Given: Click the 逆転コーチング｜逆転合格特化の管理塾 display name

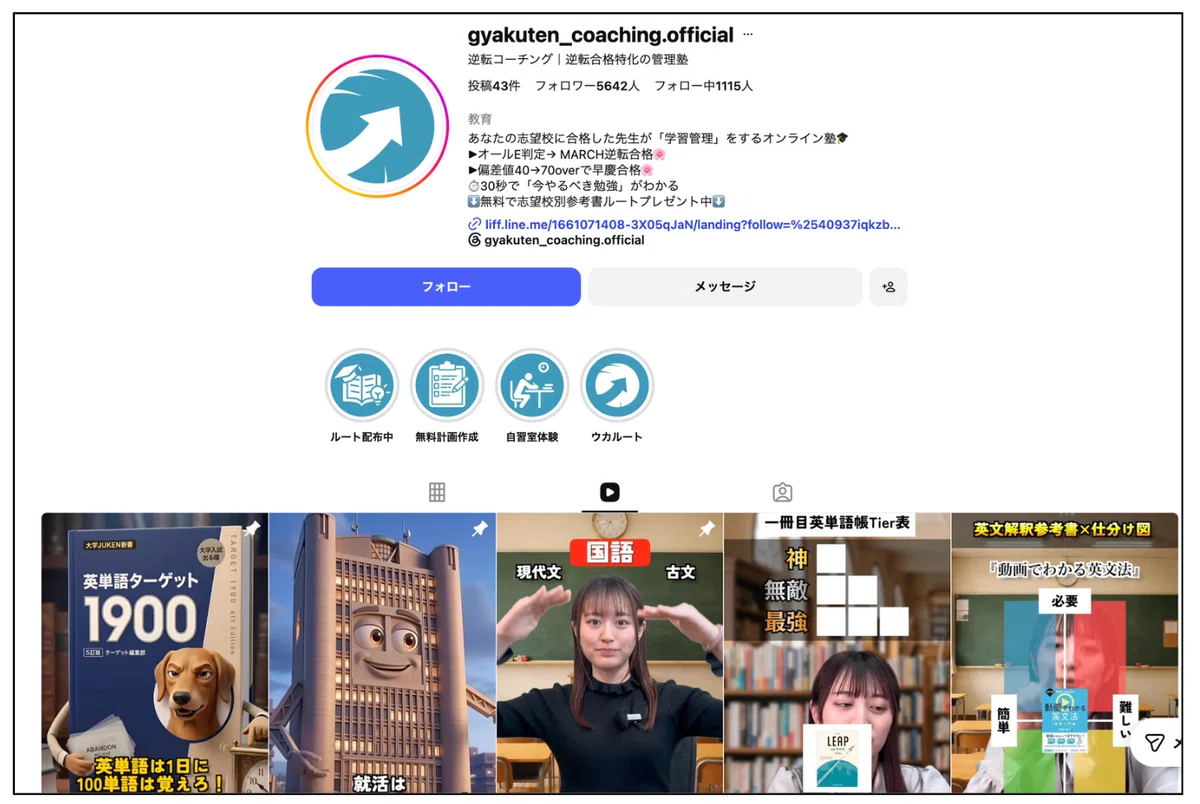Looking at the screenshot, I should 578,60.
